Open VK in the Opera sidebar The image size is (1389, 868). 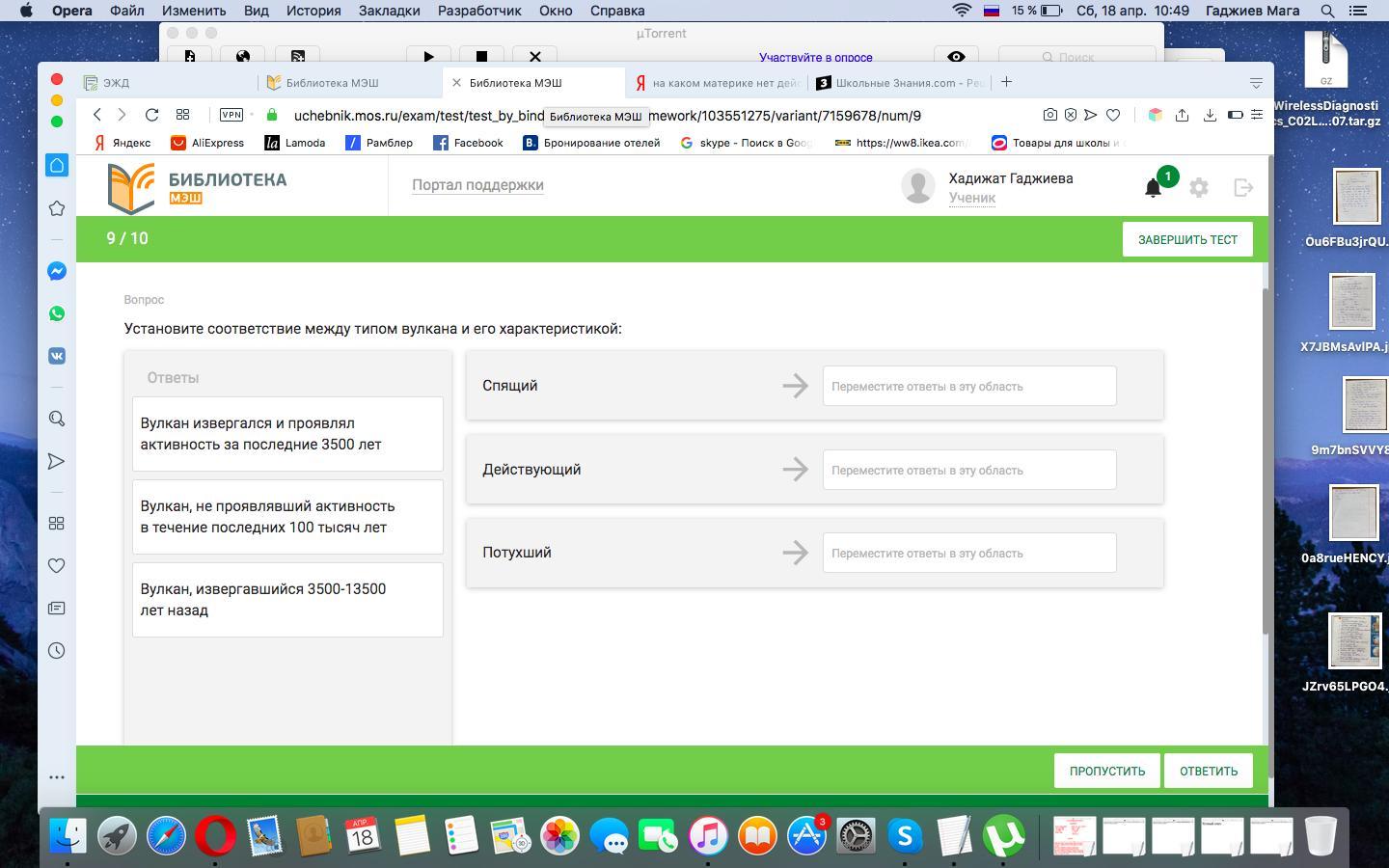point(57,356)
